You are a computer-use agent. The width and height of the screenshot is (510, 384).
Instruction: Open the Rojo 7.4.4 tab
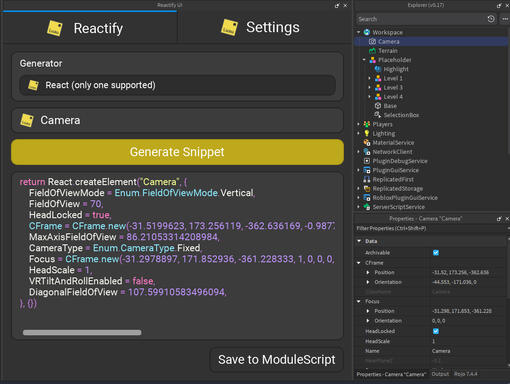466,374
